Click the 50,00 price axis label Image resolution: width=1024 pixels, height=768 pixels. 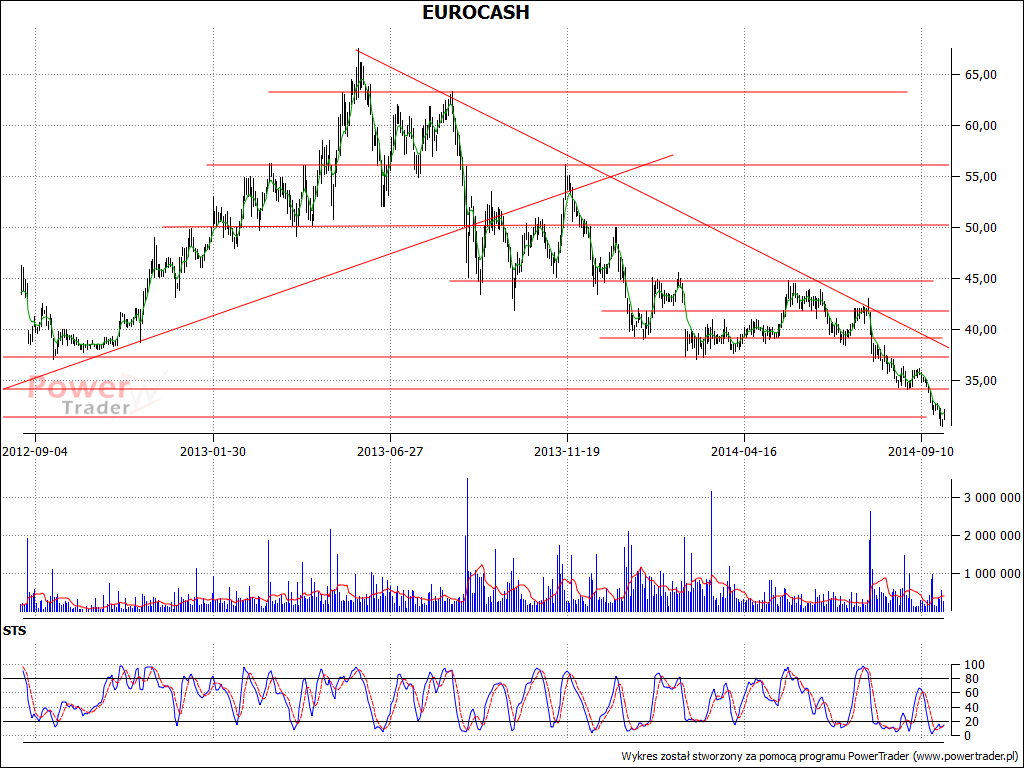(980, 228)
